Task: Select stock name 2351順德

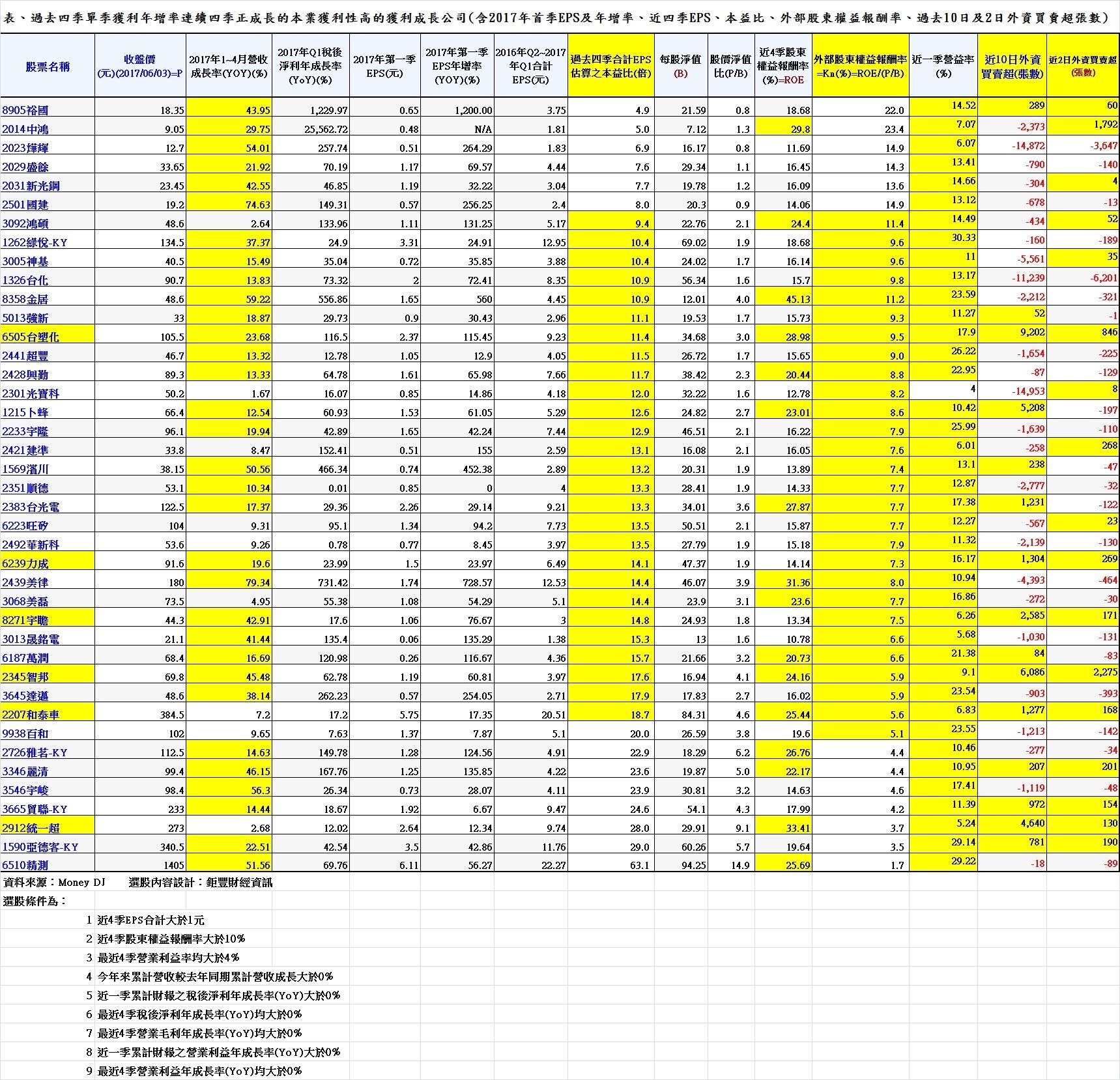Action: [x=25, y=488]
